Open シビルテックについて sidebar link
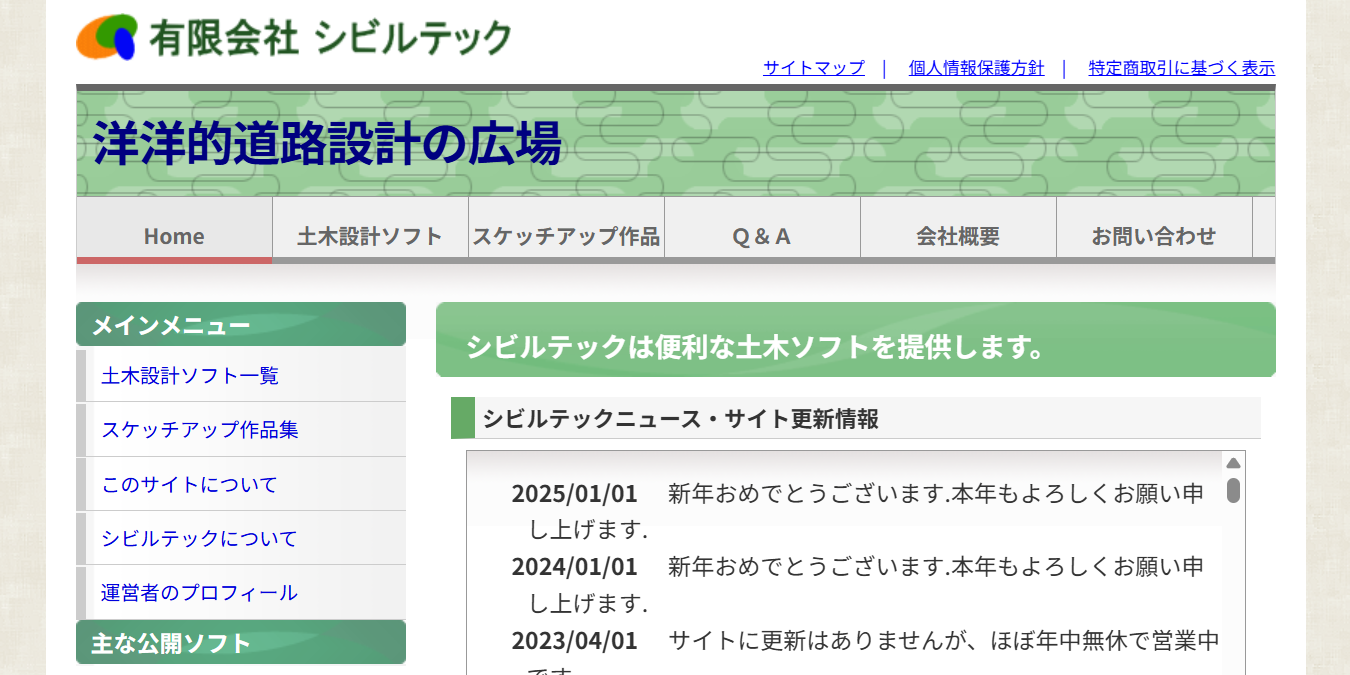This screenshot has width=1350, height=675. click(199, 539)
